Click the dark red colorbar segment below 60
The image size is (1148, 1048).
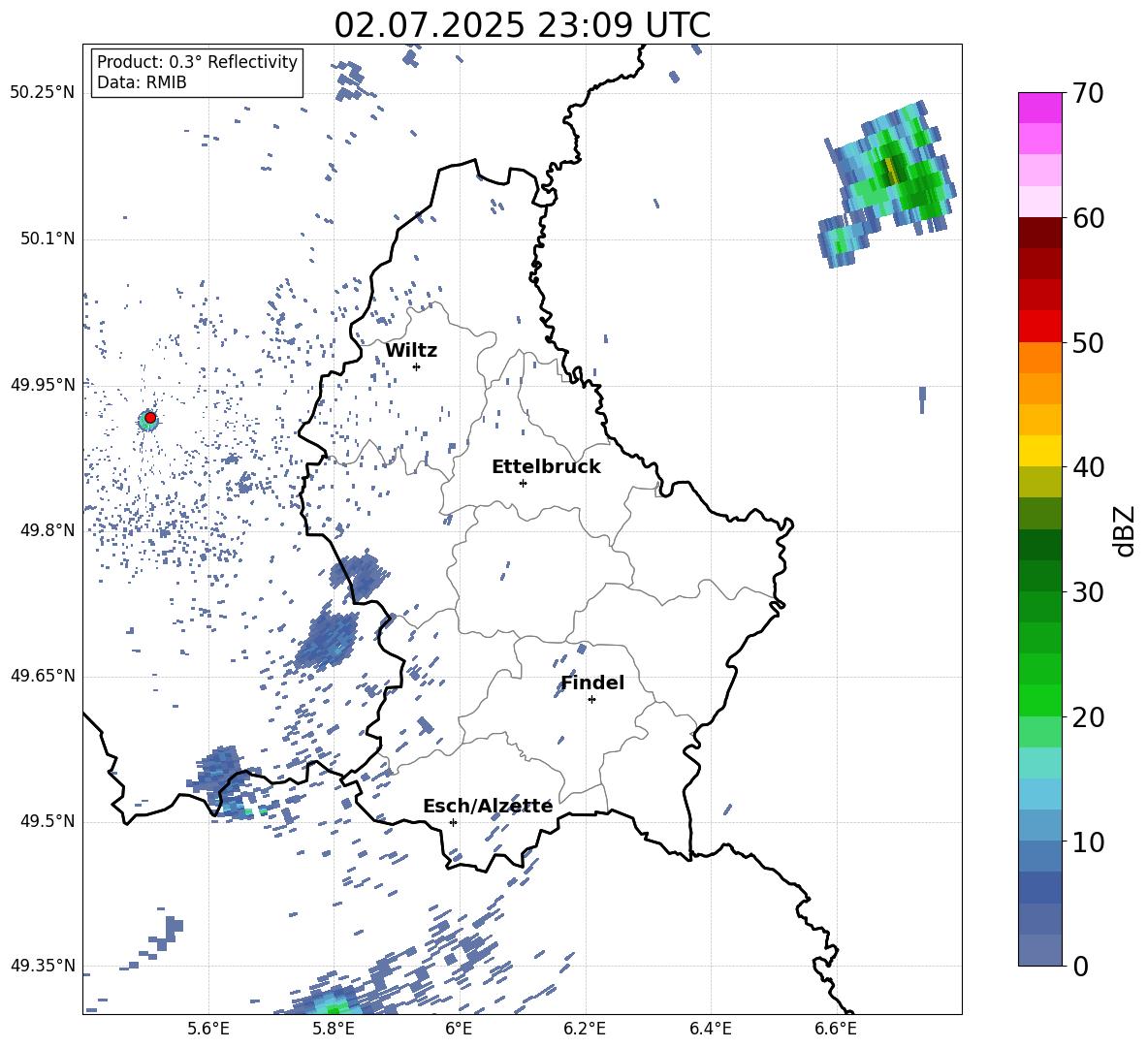click(1039, 233)
